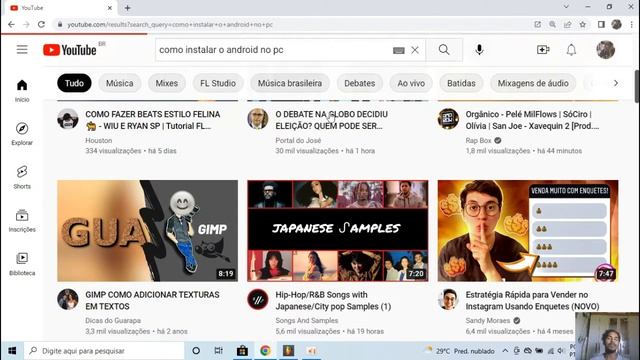
Task: Open Inscrições in the sidebar
Action: pyautogui.click(x=22, y=220)
